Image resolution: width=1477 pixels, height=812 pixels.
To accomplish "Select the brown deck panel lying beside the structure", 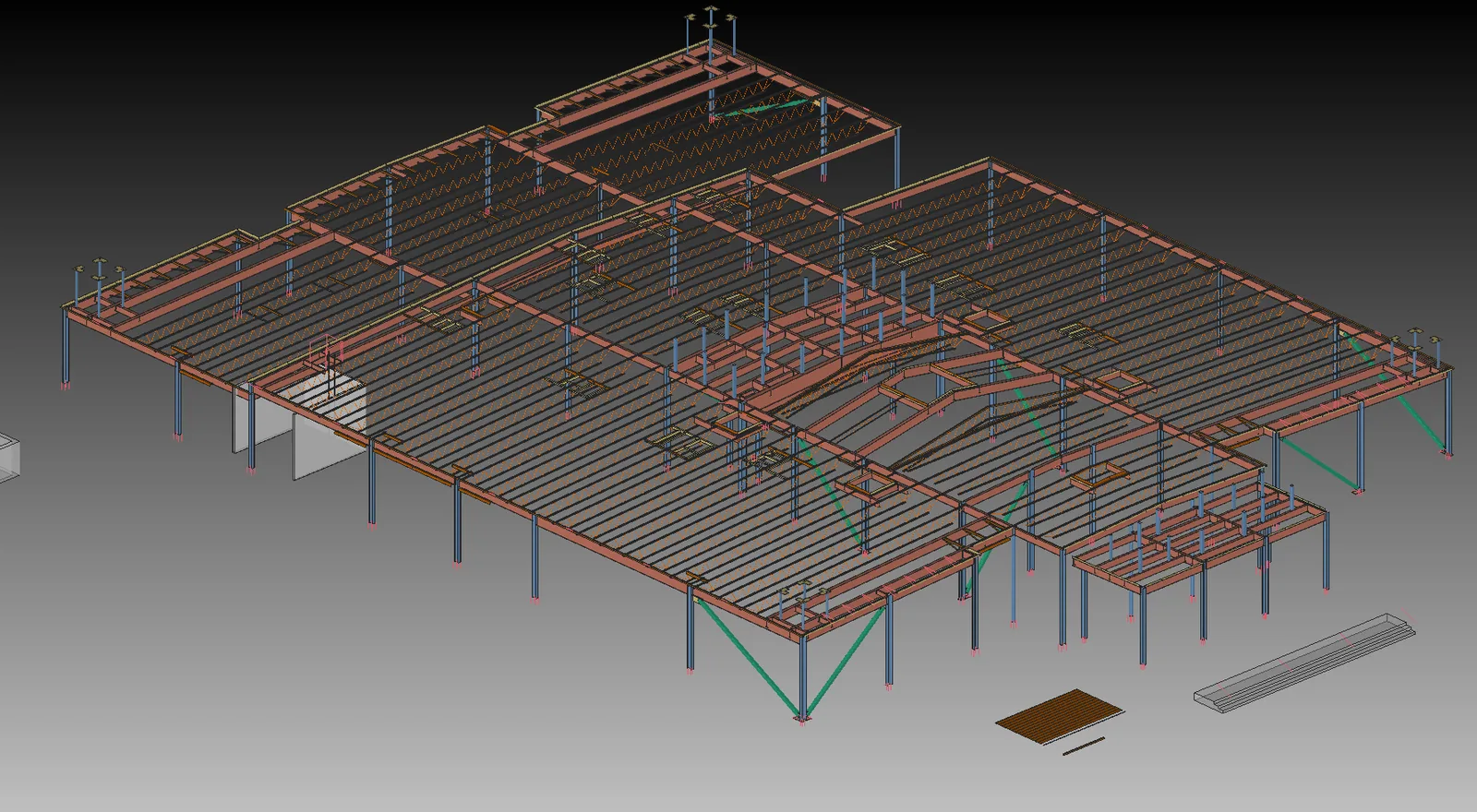I will (1060, 715).
